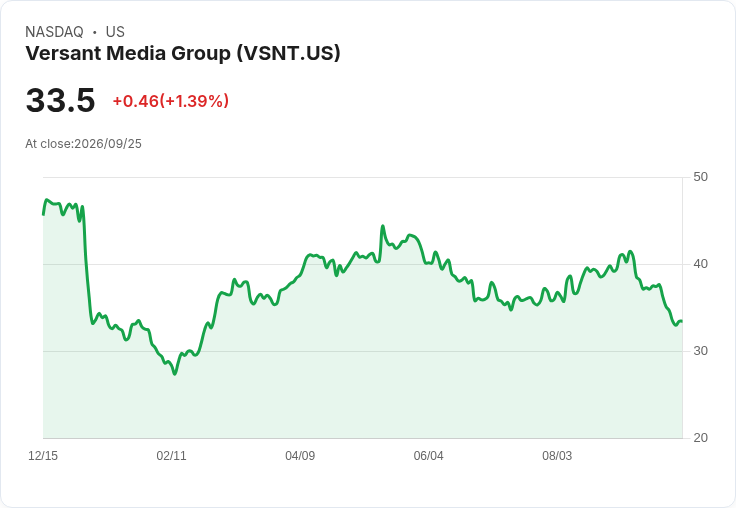
Task: Click the Versant Media Group (VSNT.US) title
Action: click(183, 53)
